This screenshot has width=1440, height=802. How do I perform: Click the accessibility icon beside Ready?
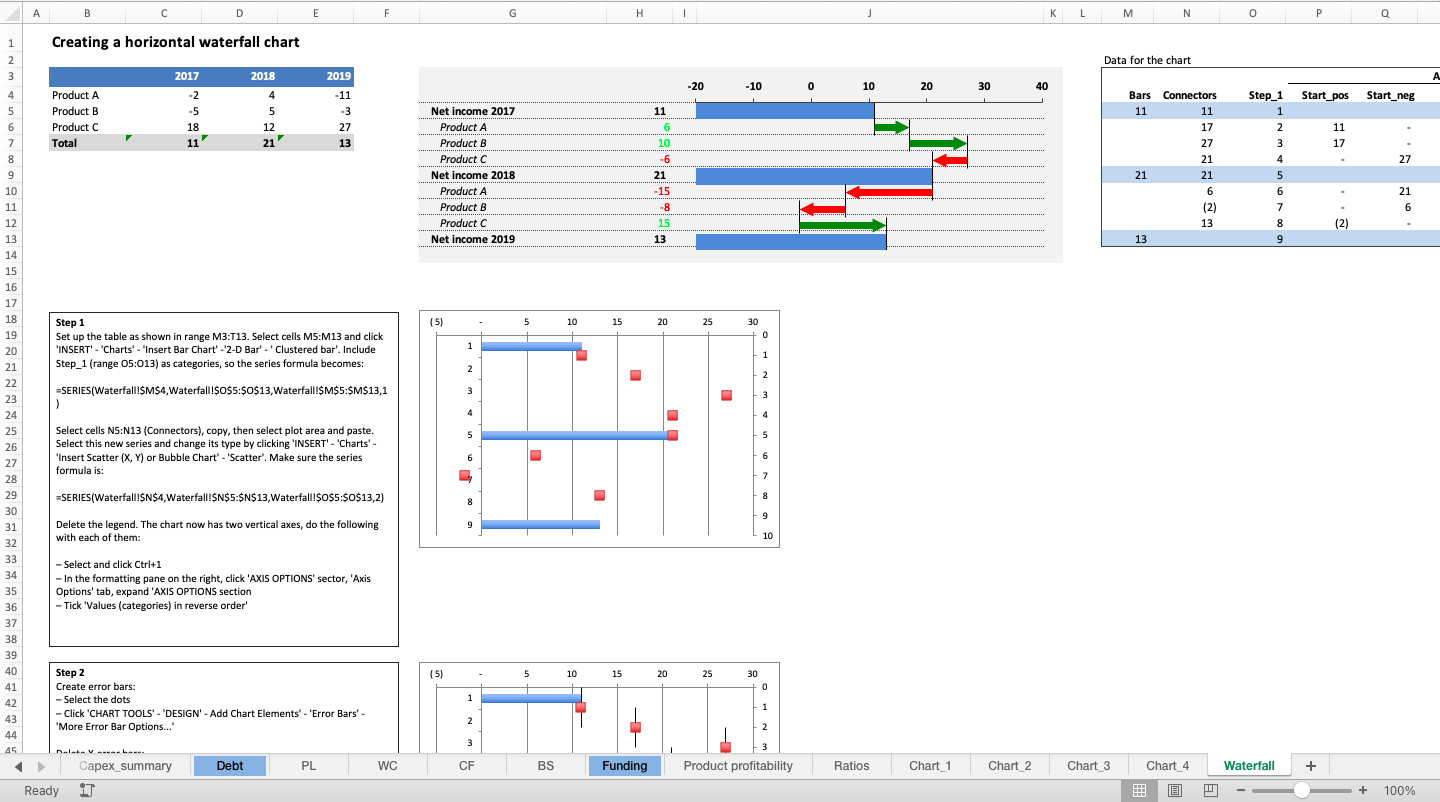point(87,791)
